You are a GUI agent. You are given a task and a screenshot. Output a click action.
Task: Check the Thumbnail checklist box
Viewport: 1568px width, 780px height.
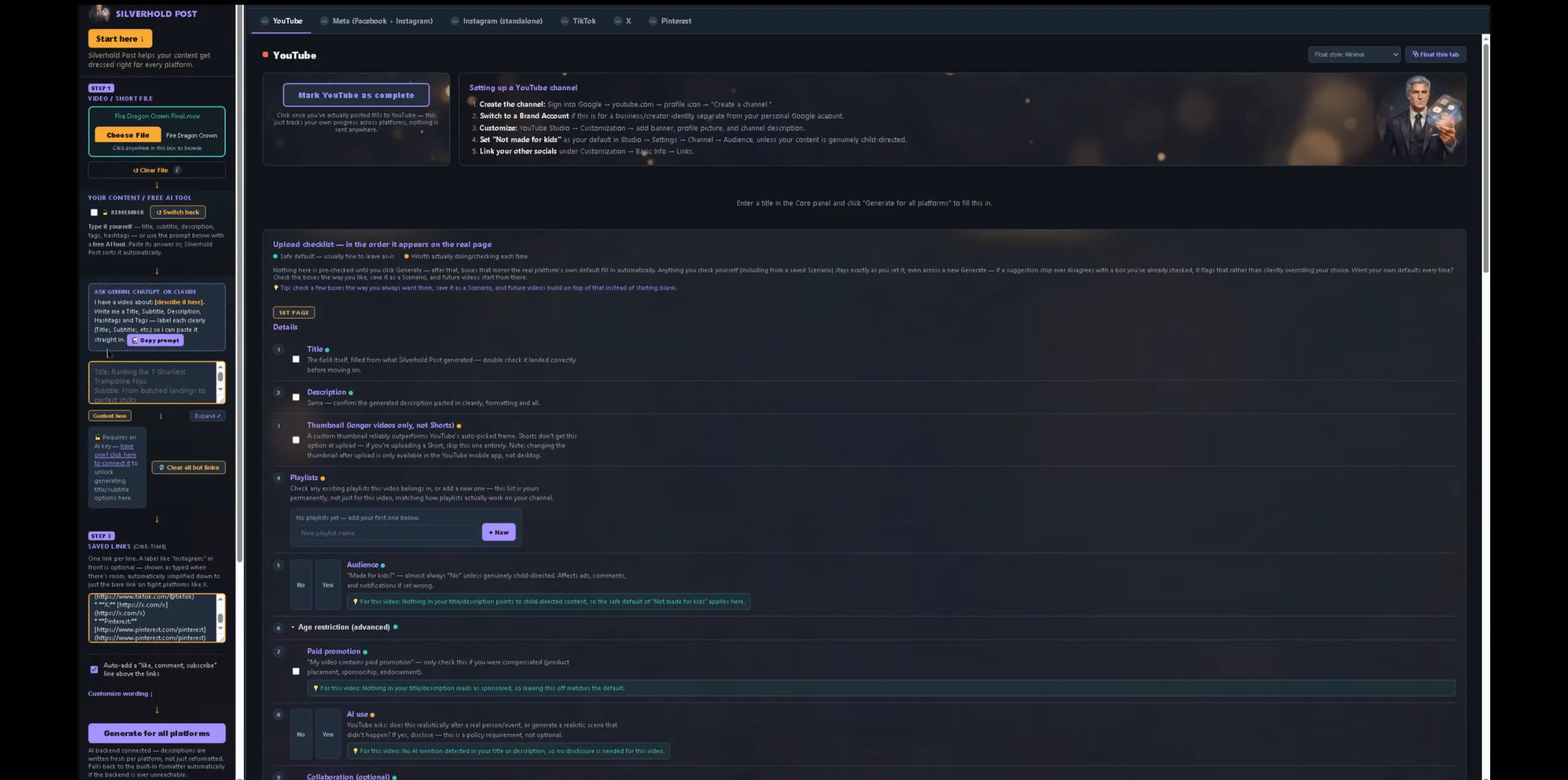point(296,440)
